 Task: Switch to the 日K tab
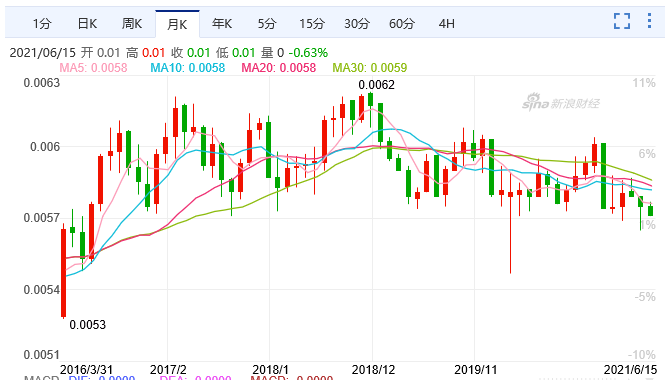[x=87, y=24]
